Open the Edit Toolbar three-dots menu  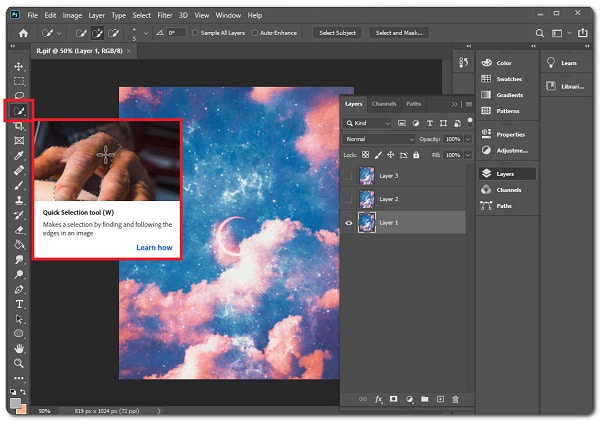(x=19, y=378)
